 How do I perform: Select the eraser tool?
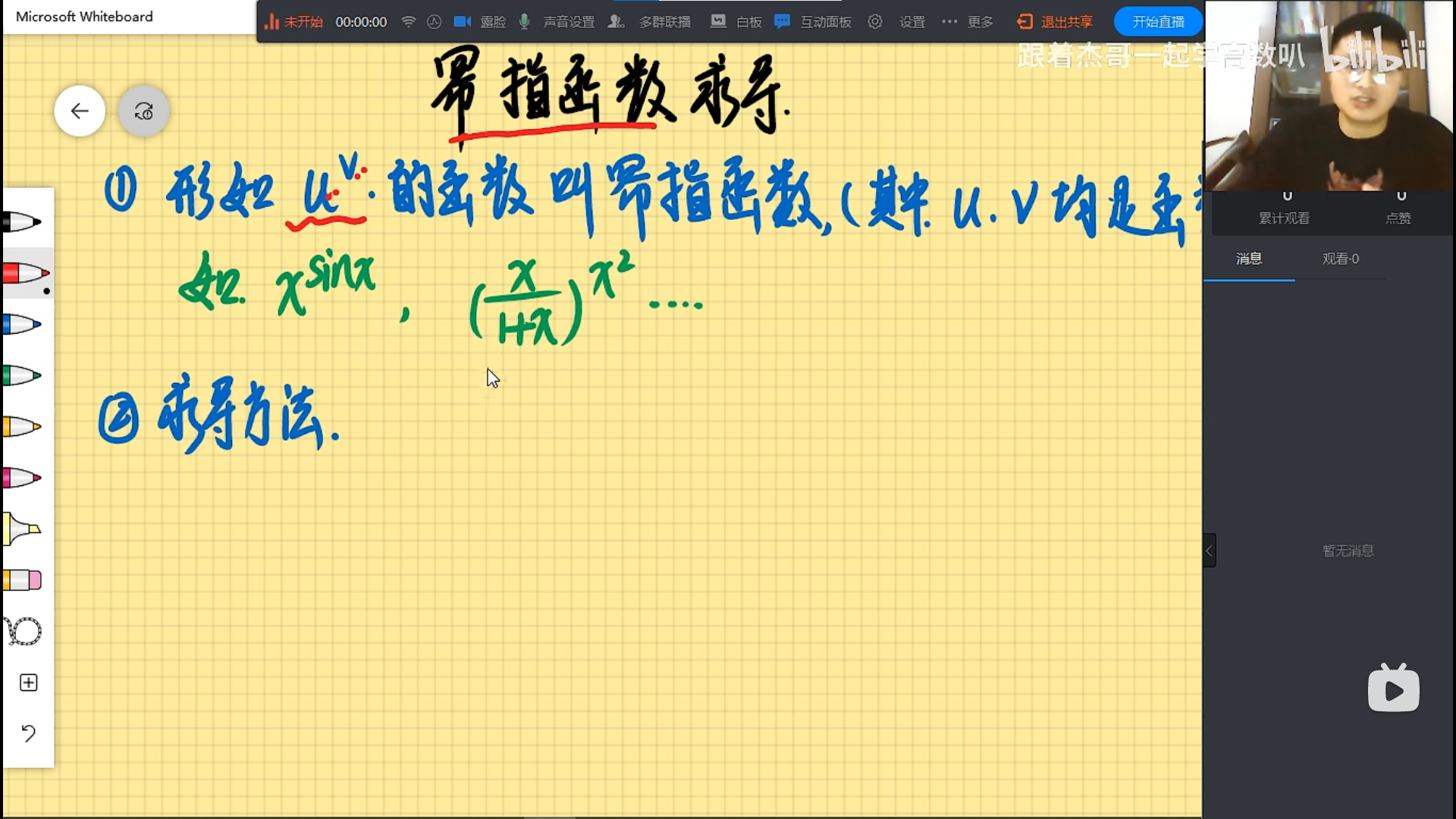coord(23,580)
